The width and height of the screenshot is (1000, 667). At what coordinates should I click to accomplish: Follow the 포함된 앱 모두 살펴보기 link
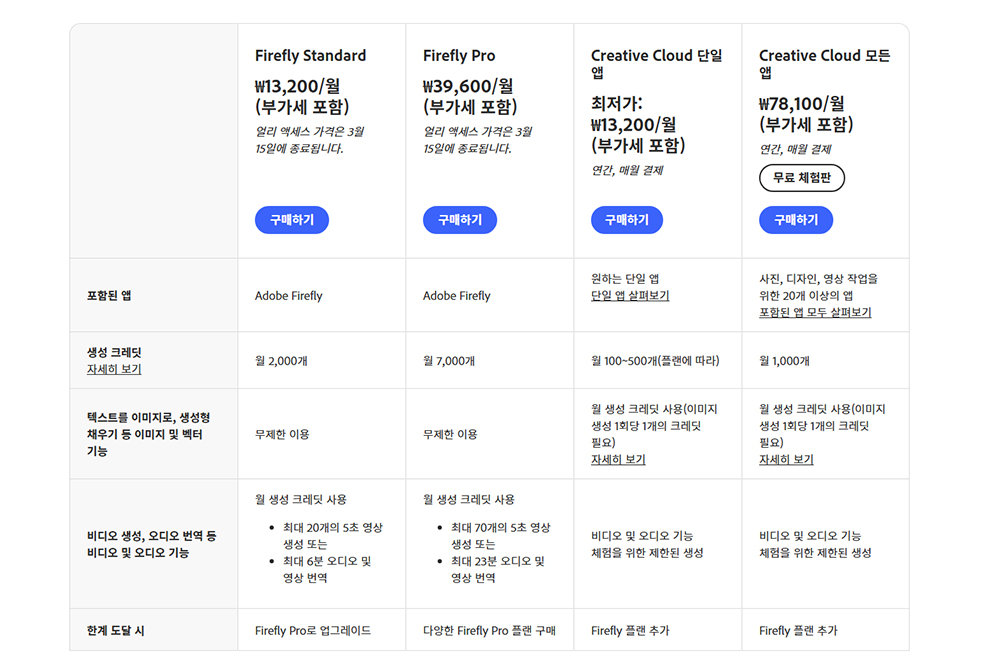(815, 312)
